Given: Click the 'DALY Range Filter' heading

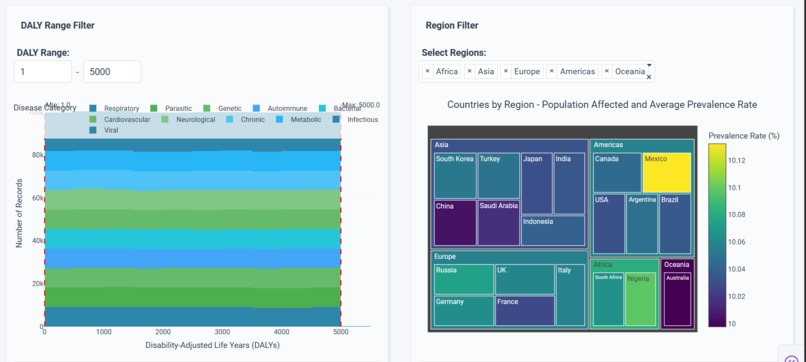Looking at the screenshot, I should (x=58, y=25).
